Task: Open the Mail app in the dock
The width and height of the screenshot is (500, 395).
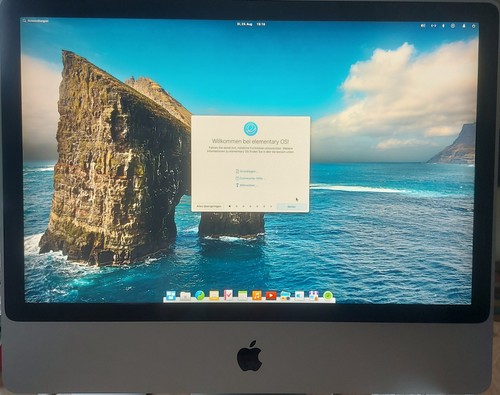Action: pyautogui.click(x=214, y=295)
